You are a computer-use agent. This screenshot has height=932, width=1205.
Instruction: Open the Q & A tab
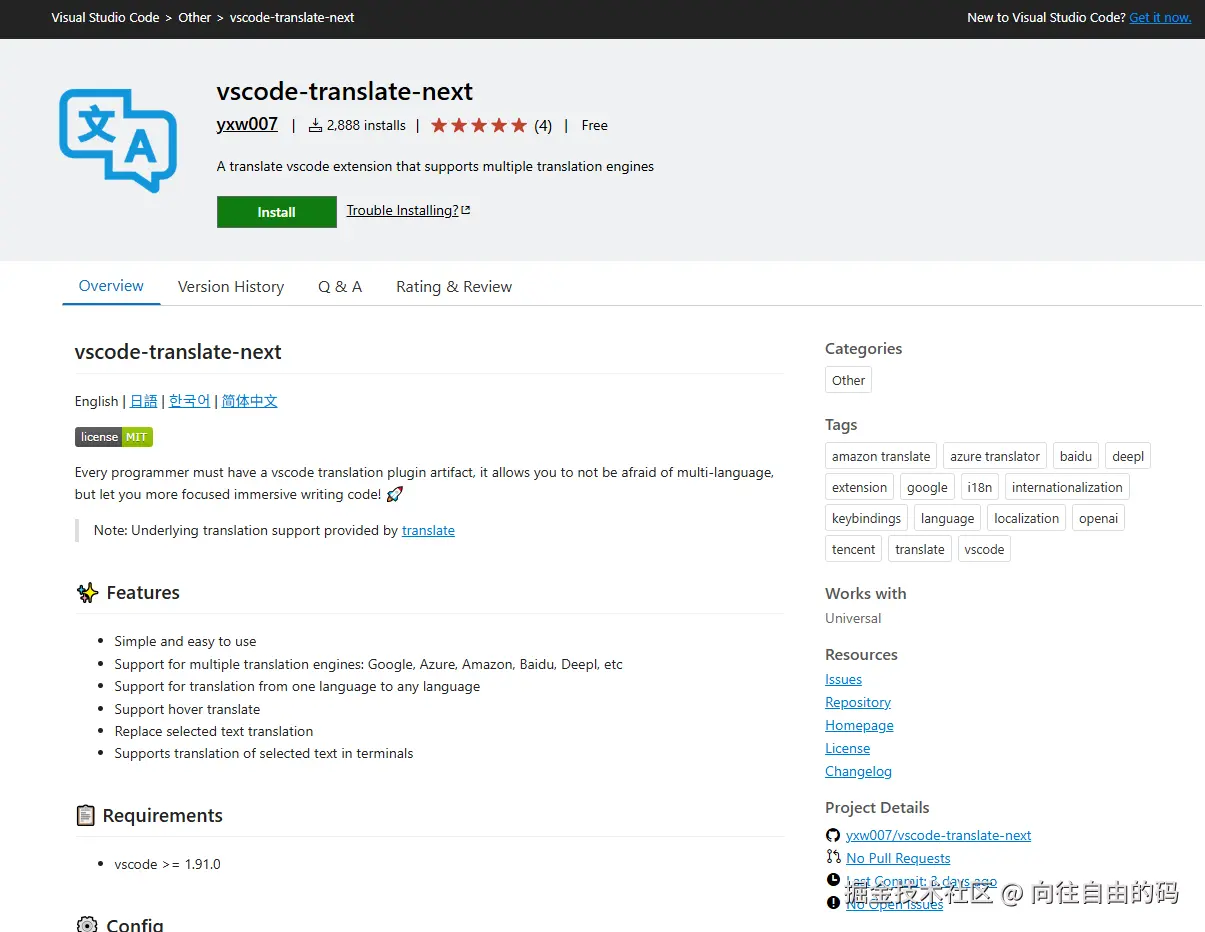point(340,287)
